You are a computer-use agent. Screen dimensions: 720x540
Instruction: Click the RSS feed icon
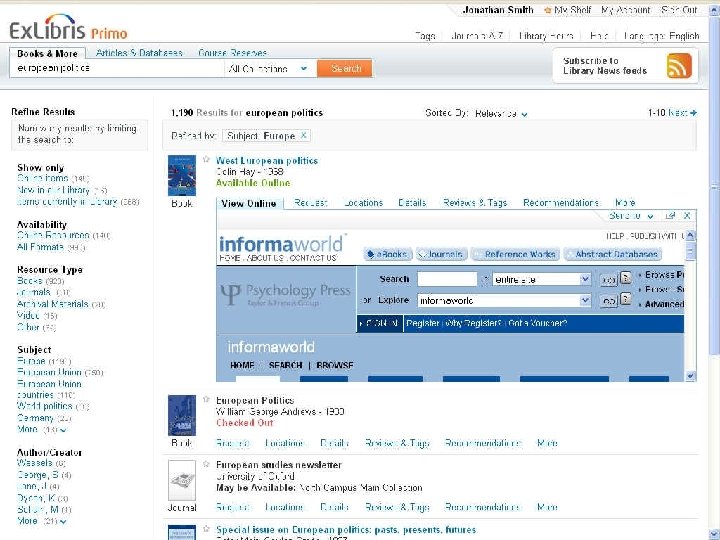pyautogui.click(x=679, y=66)
